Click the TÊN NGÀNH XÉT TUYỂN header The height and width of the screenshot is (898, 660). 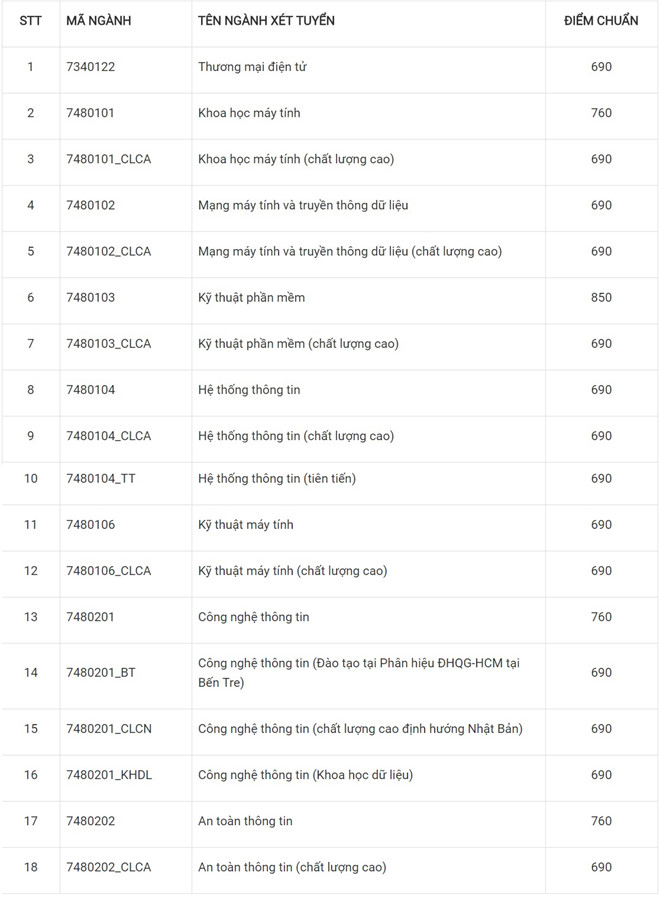click(x=266, y=21)
